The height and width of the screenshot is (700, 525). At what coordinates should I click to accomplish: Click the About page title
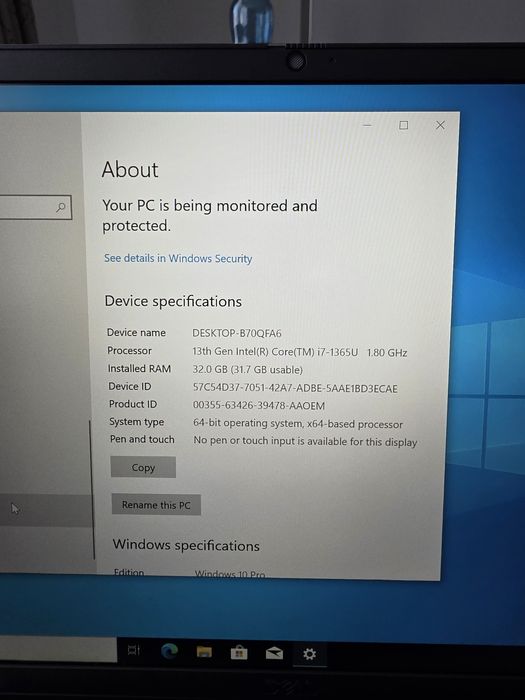tap(130, 170)
